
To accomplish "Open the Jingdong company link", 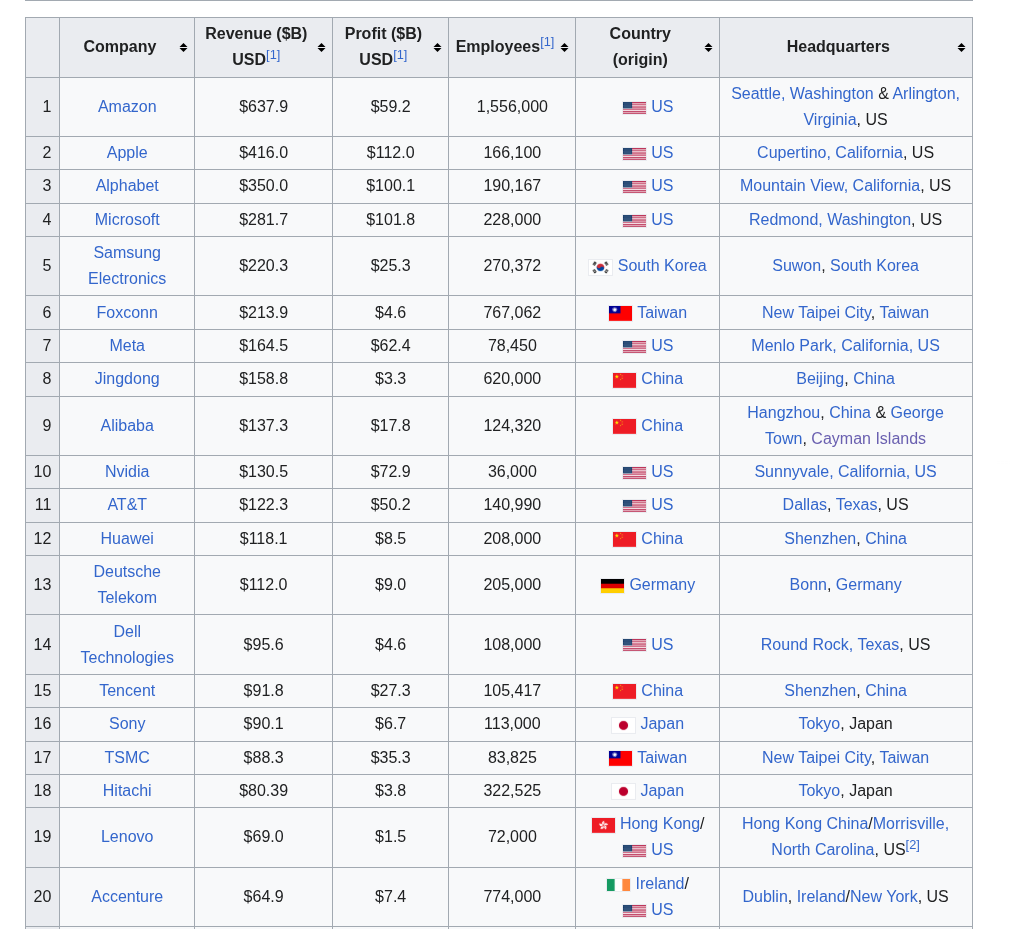I will 127,379.
